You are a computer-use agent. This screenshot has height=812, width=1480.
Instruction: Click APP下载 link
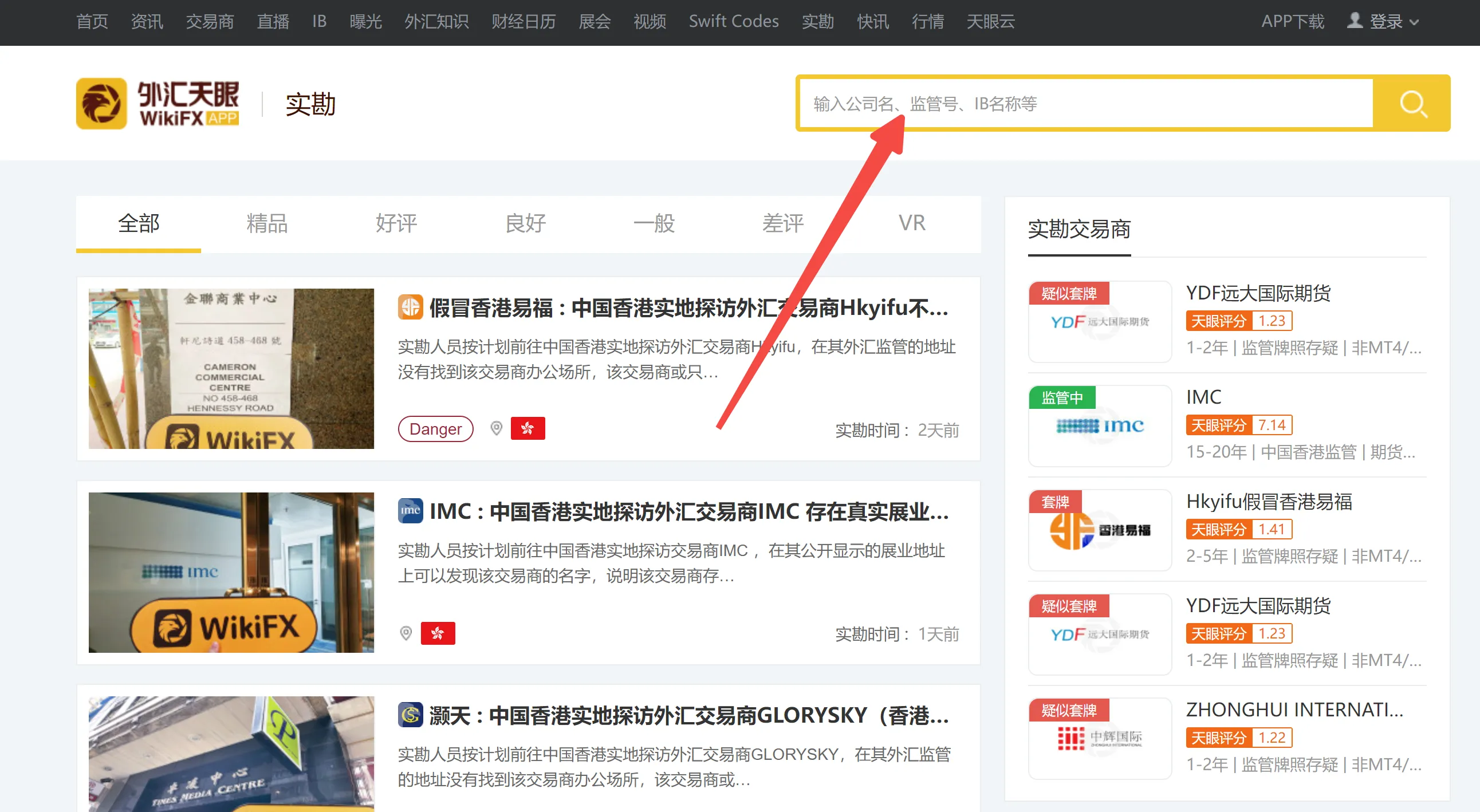1293,21
